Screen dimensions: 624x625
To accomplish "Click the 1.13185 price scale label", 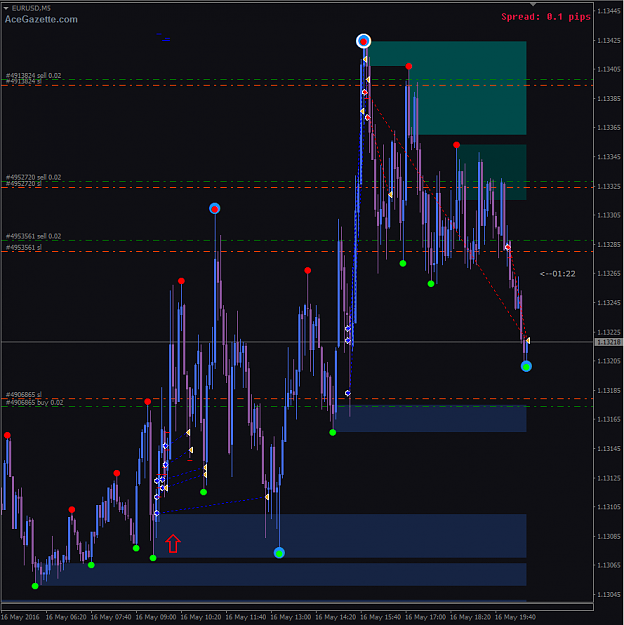I will tap(609, 390).
